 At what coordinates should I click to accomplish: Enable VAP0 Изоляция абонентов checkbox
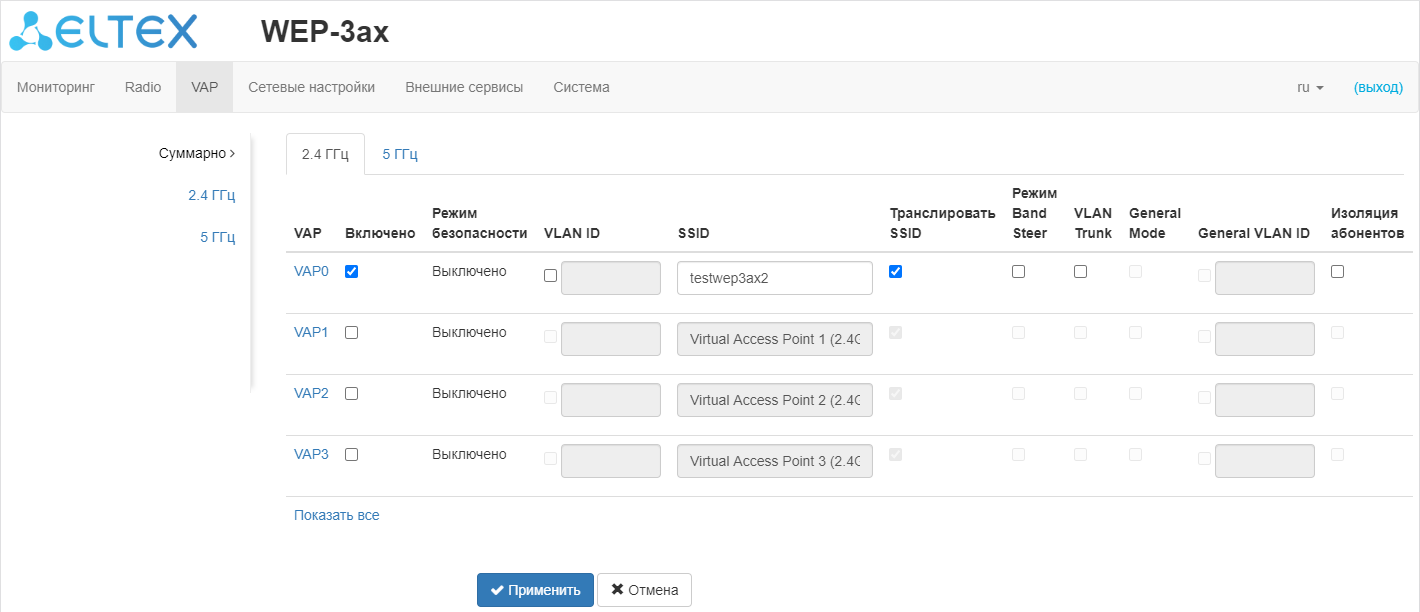click(1337, 271)
